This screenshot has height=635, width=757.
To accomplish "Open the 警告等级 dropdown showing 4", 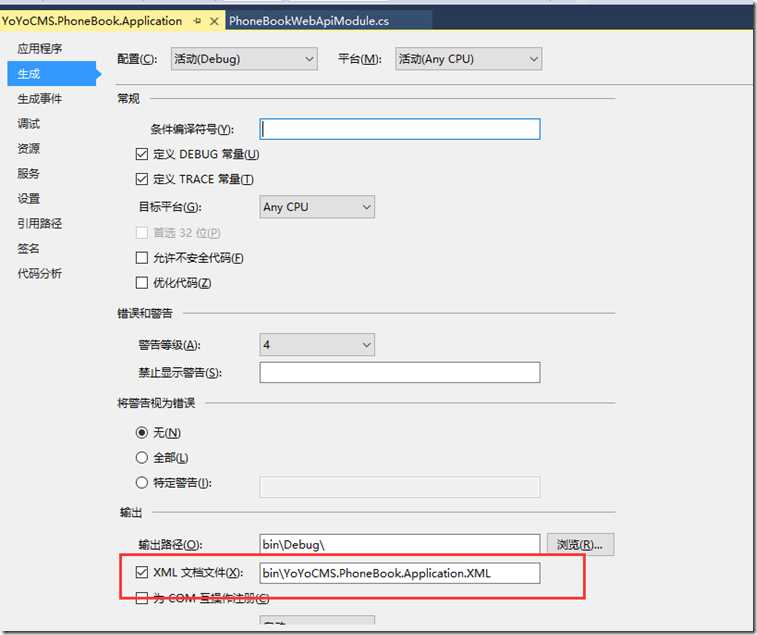I will tap(317, 345).
